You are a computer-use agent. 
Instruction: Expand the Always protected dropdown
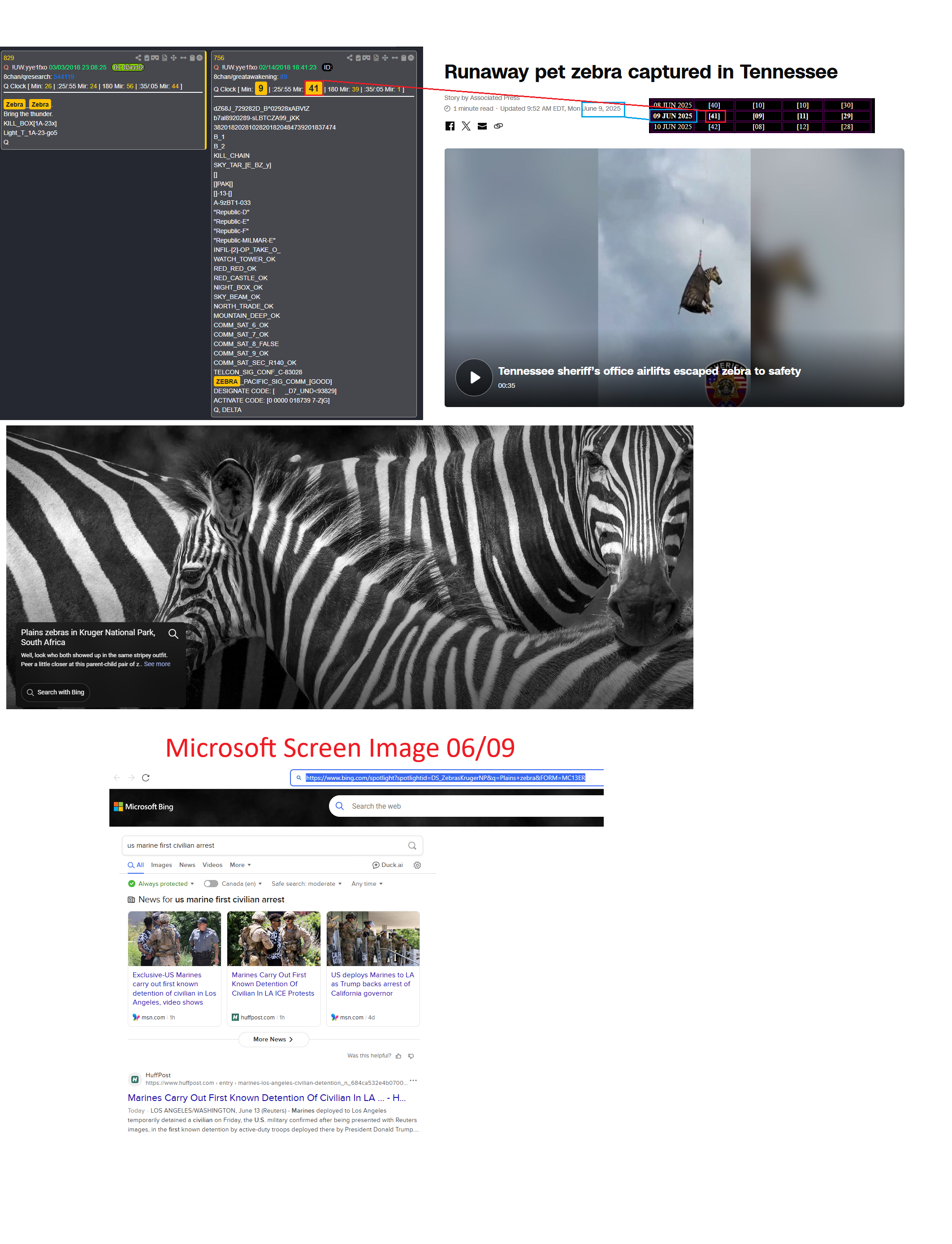[161, 884]
